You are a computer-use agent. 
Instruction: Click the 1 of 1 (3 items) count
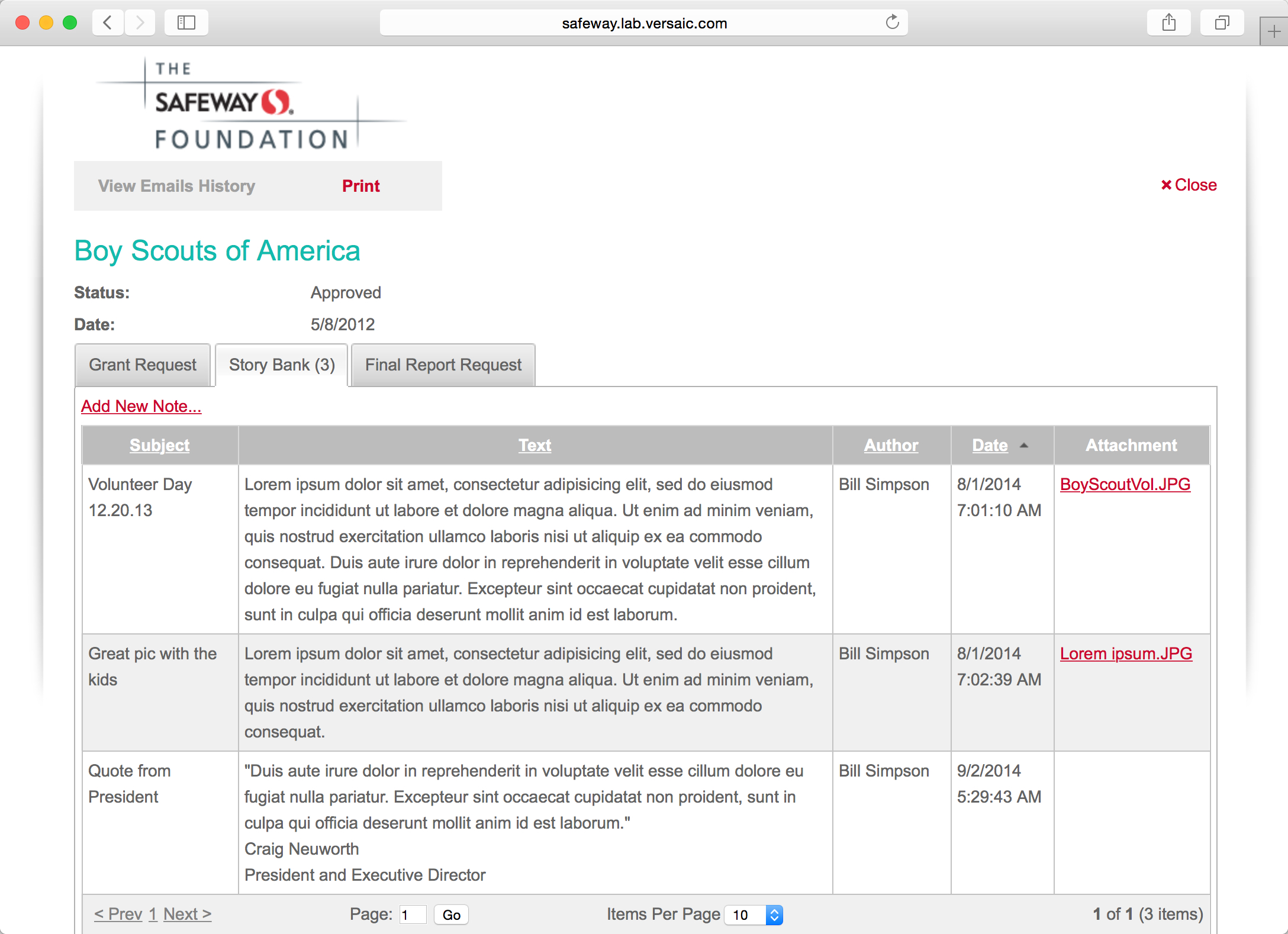pyautogui.click(x=1148, y=914)
